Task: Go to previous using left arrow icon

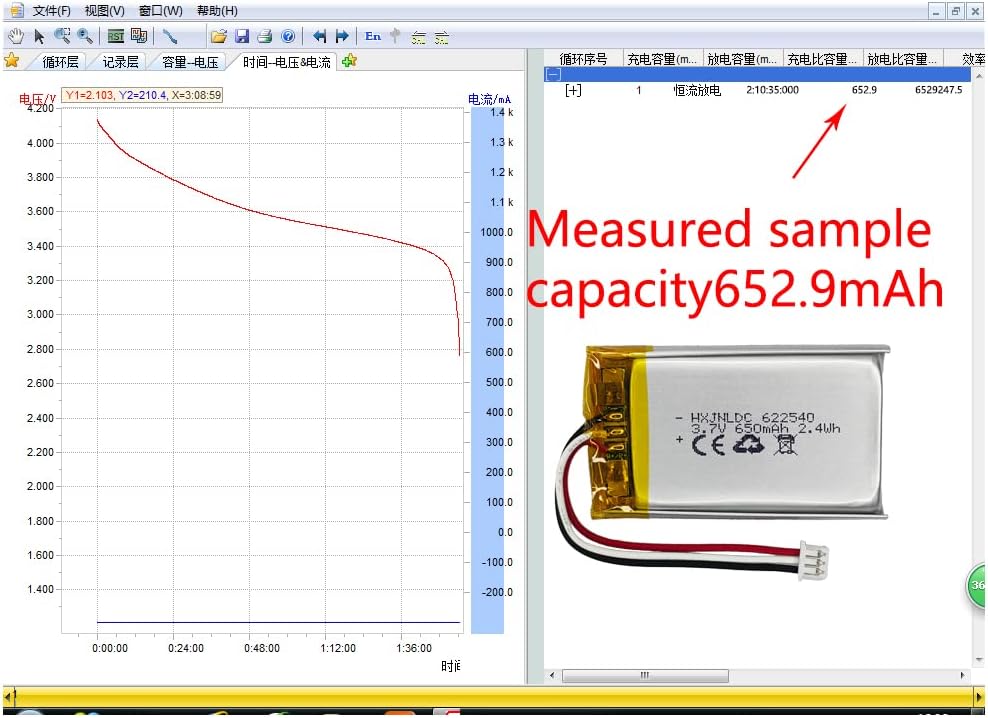Action: pyautogui.click(x=320, y=36)
